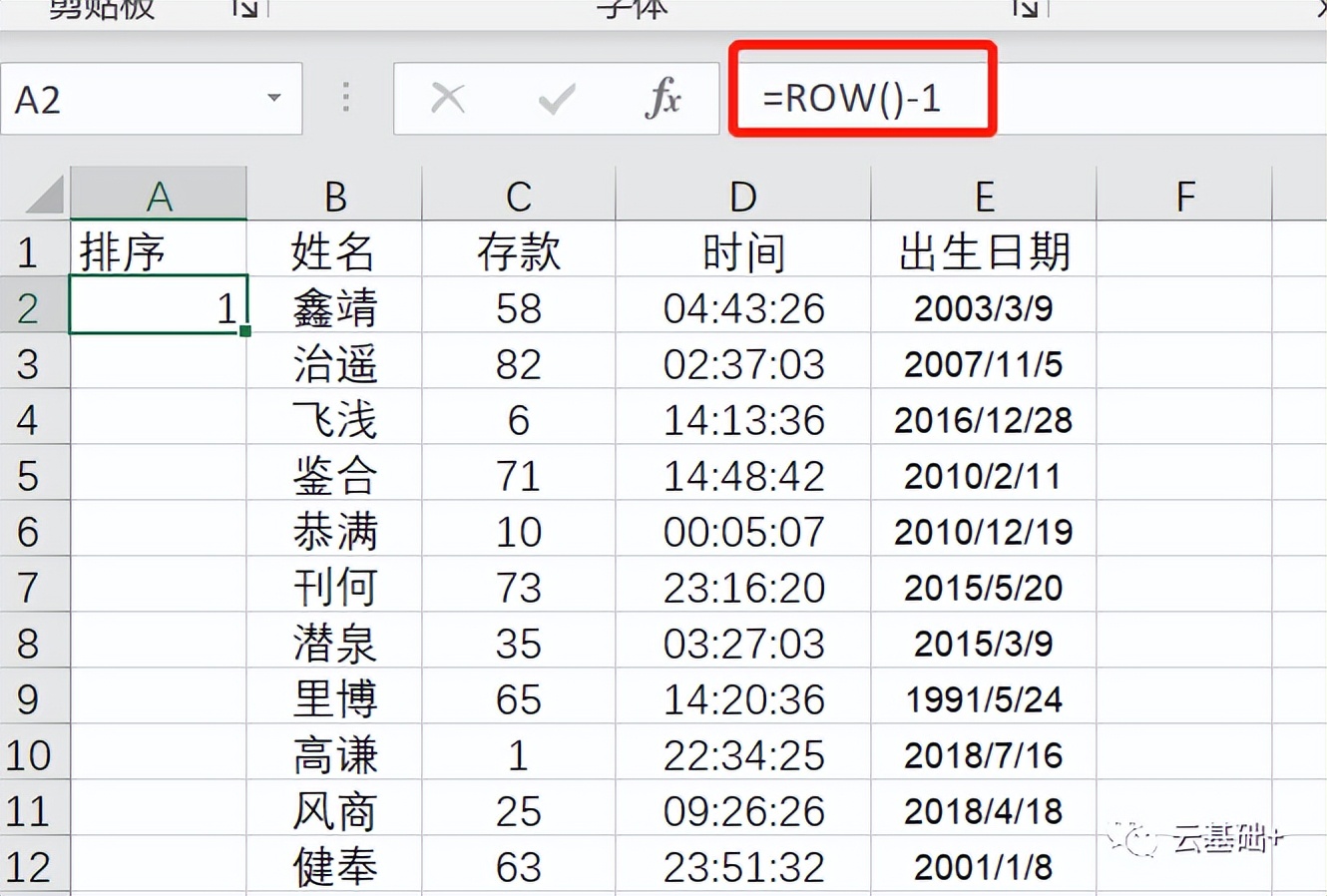This screenshot has height=896, width=1327.
Task: Click the Insert Function fx icon
Action: pos(663,98)
